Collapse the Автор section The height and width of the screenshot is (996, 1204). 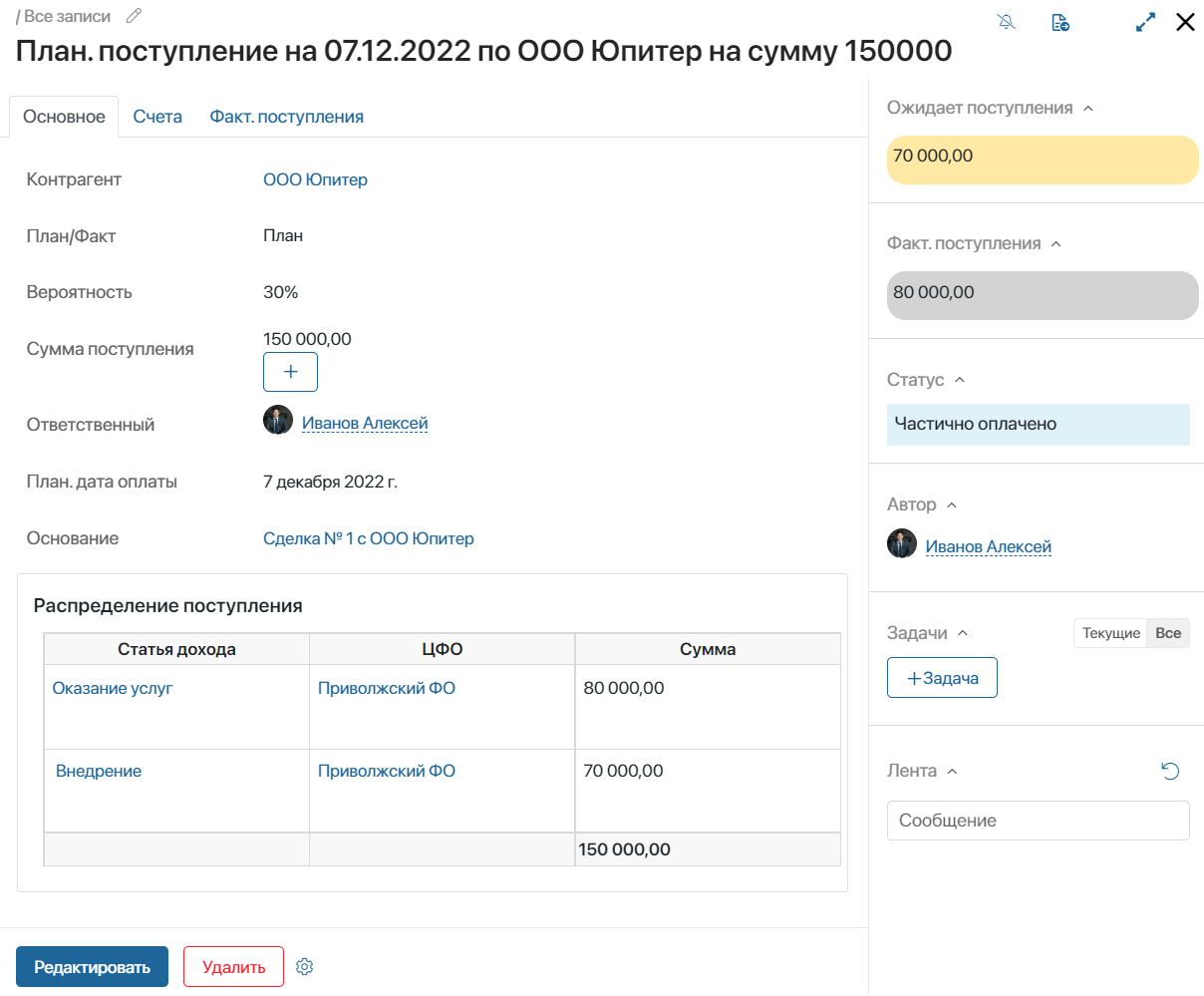tap(952, 505)
